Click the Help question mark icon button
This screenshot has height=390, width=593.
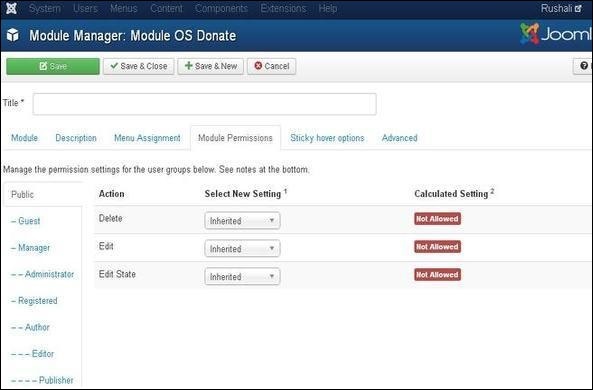pos(583,66)
